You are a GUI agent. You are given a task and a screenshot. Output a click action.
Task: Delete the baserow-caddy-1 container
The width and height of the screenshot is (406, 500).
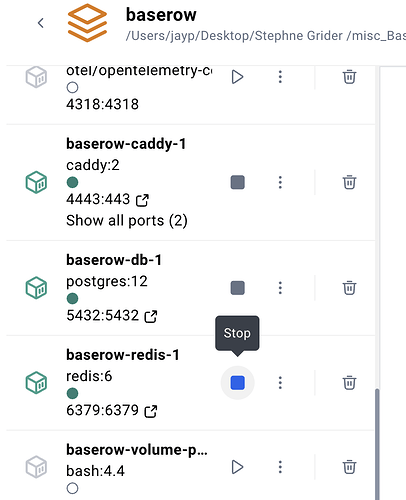(349, 182)
